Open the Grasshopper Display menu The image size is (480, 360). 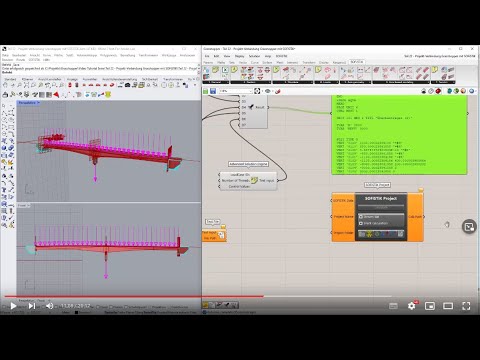pyautogui.click(x=240, y=56)
